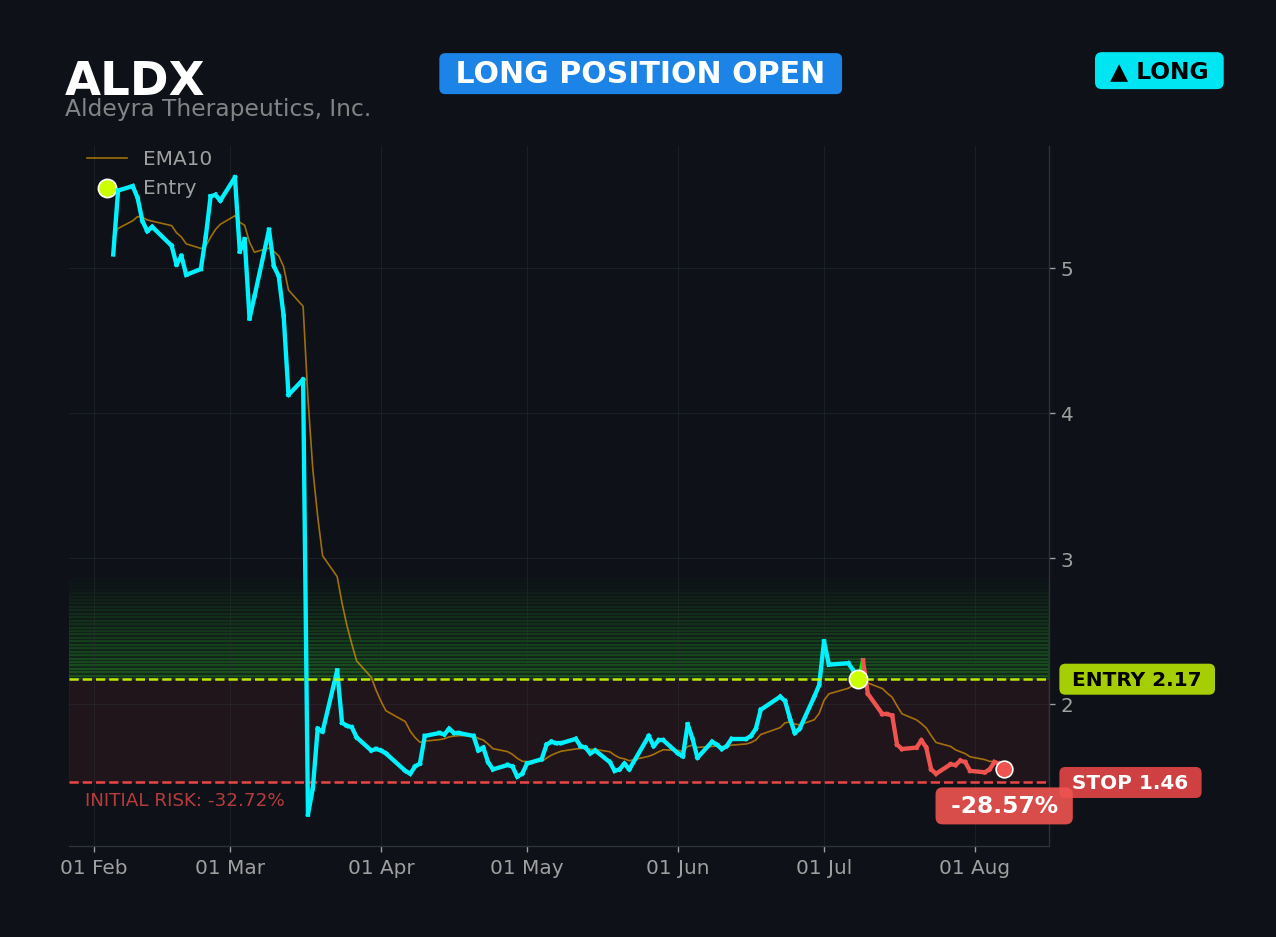The width and height of the screenshot is (1276, 937).
Task: Click the 01 Feb axis label
Action: pyautogui.click(x=94, y=868)
